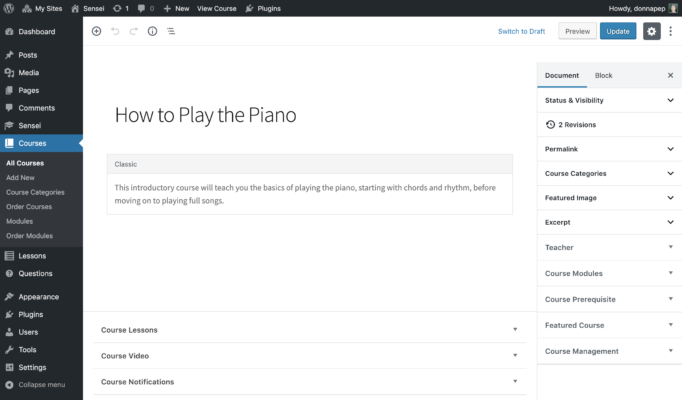Click the Update button
Viewport: 682px width, 400px height.
[618, 31]
